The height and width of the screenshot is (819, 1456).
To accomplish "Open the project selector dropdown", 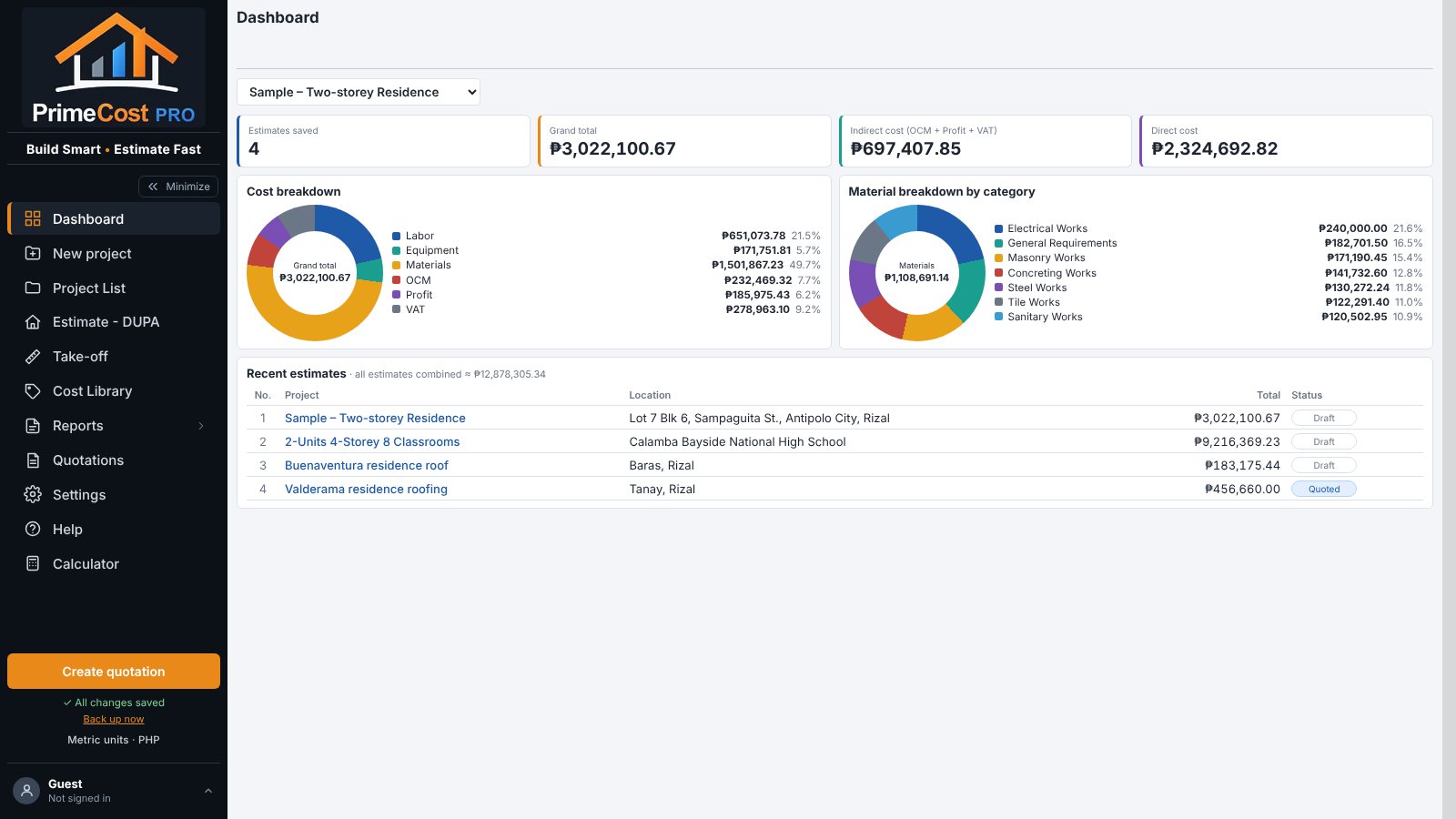I will click(x=359, y=92).
